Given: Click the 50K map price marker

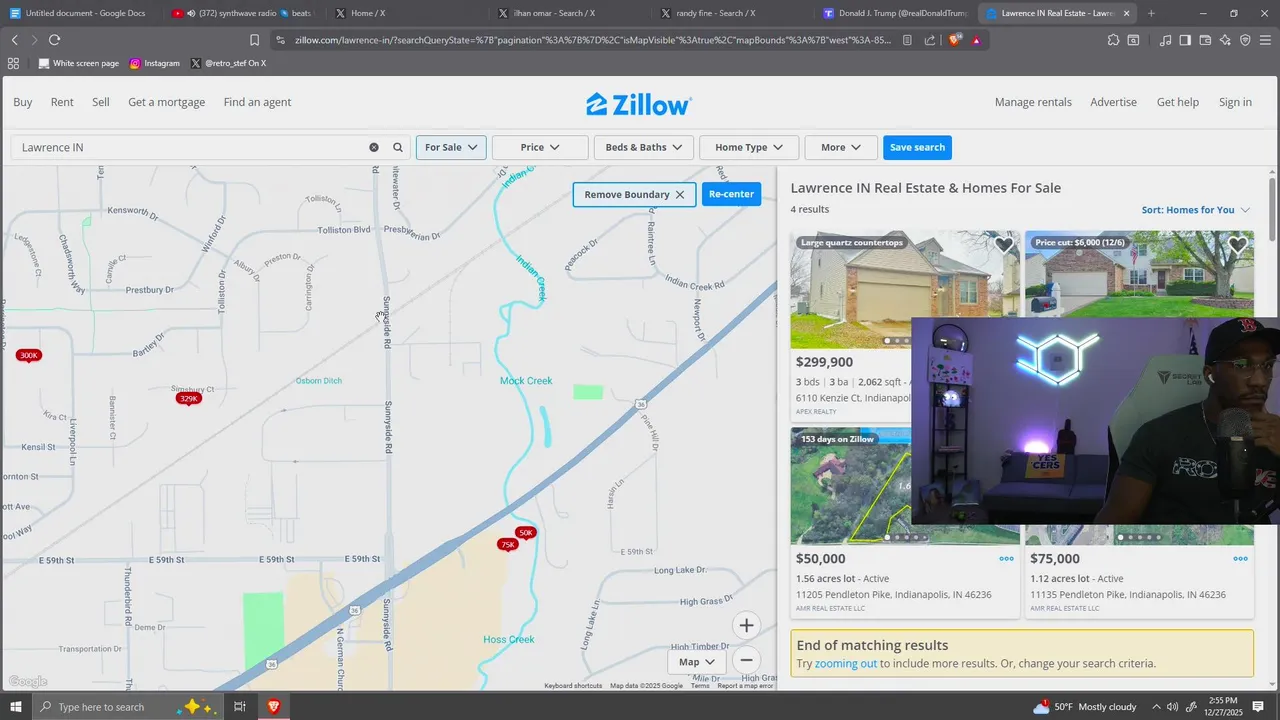Looking at the screenshot, I should click(x=526, y=533).
